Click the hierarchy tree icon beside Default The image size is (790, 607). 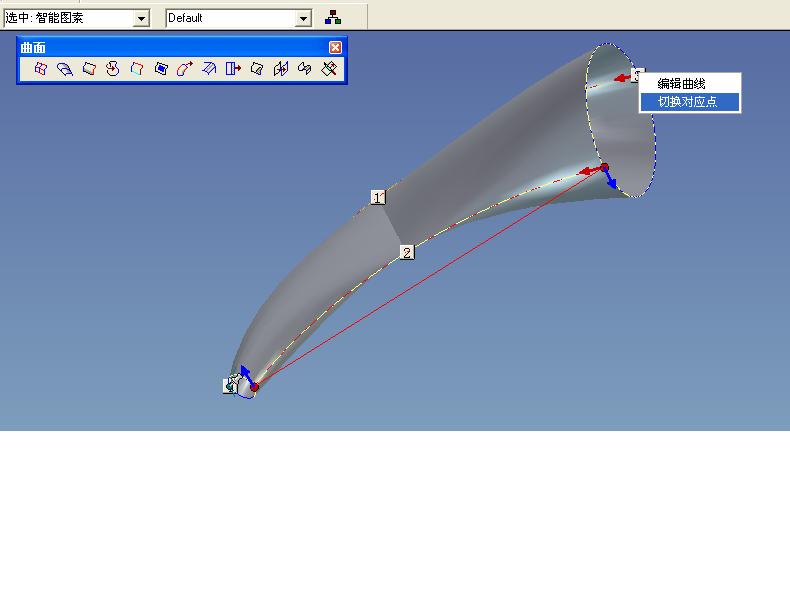coord(333,18)
